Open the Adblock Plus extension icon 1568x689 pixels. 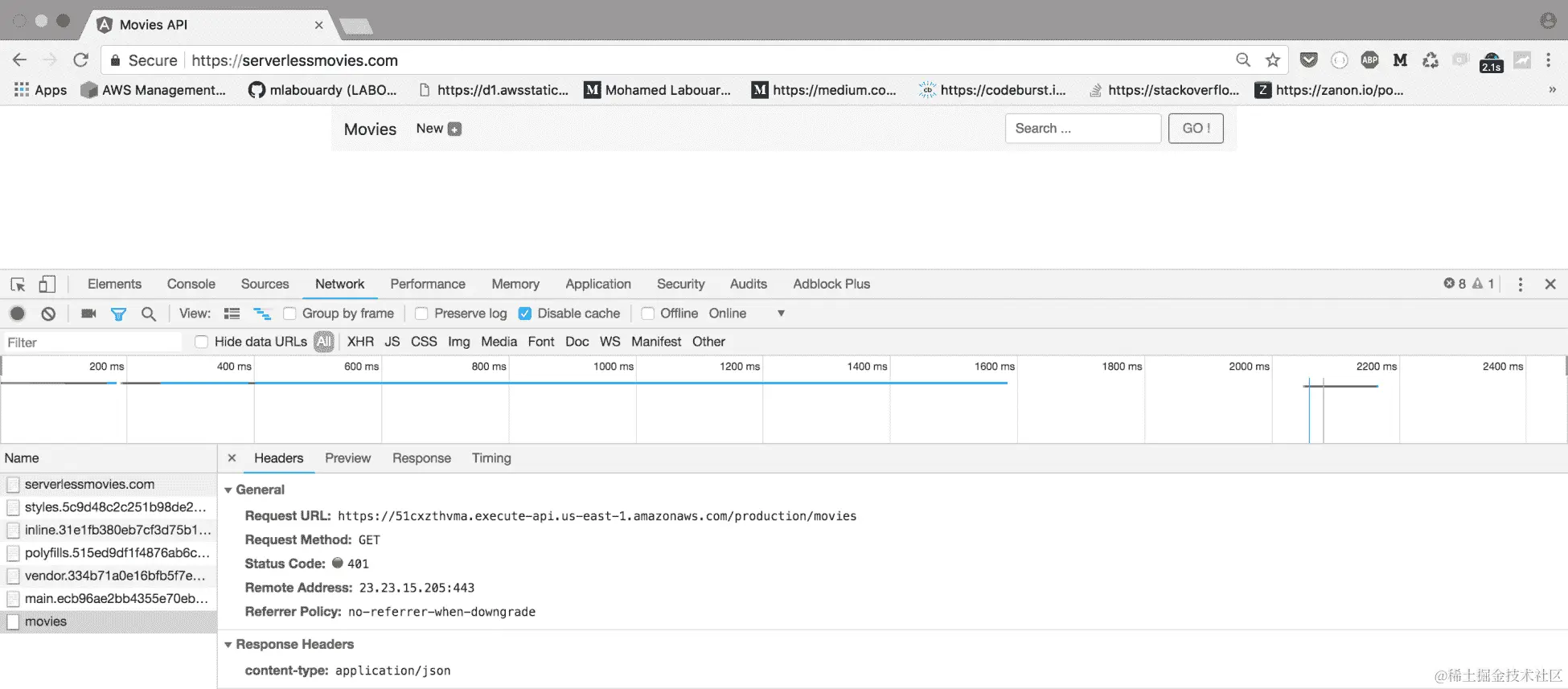(x=1369, y=60)
